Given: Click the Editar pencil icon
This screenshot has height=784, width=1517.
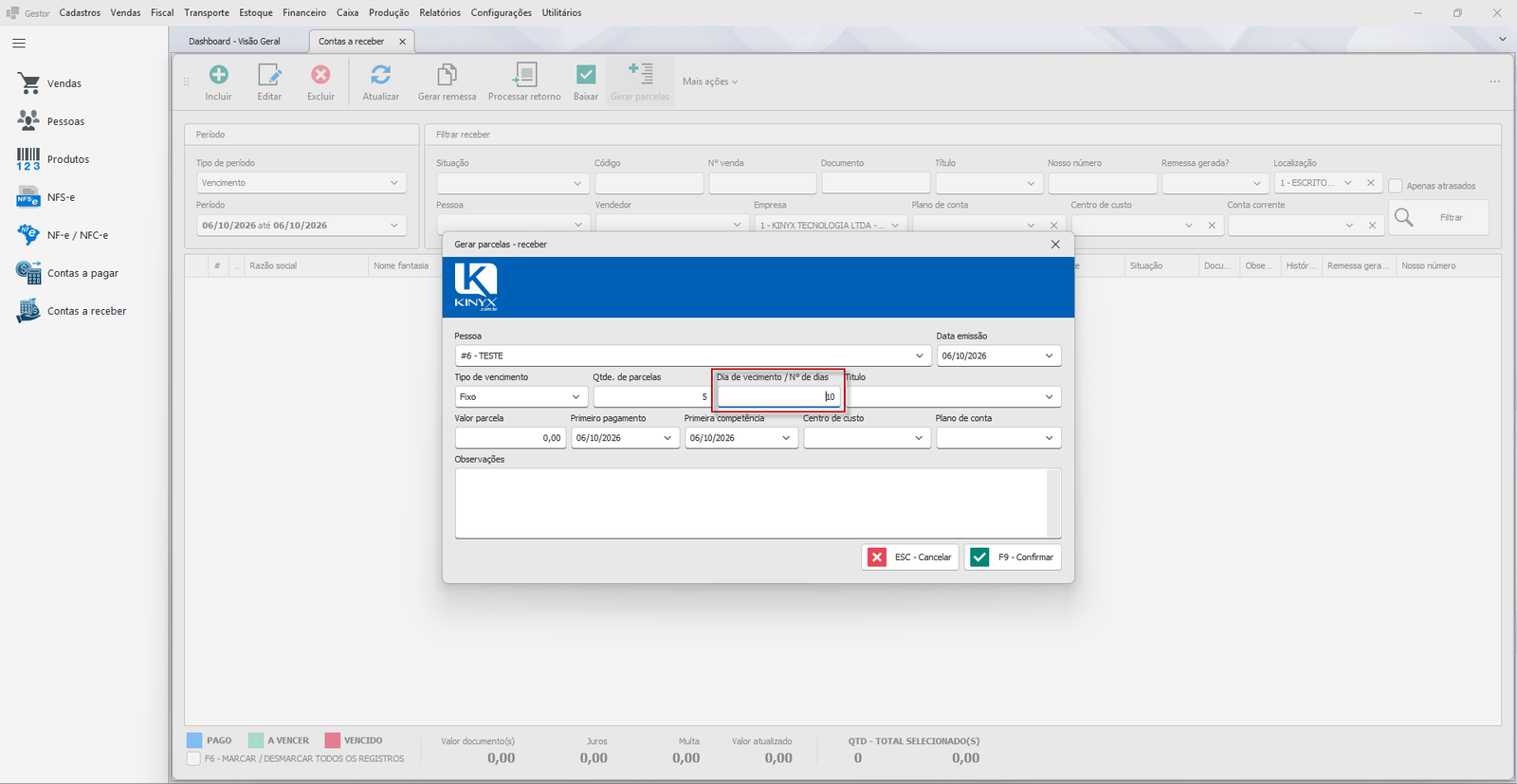Looking at the screenshot, I should point(269,75).
